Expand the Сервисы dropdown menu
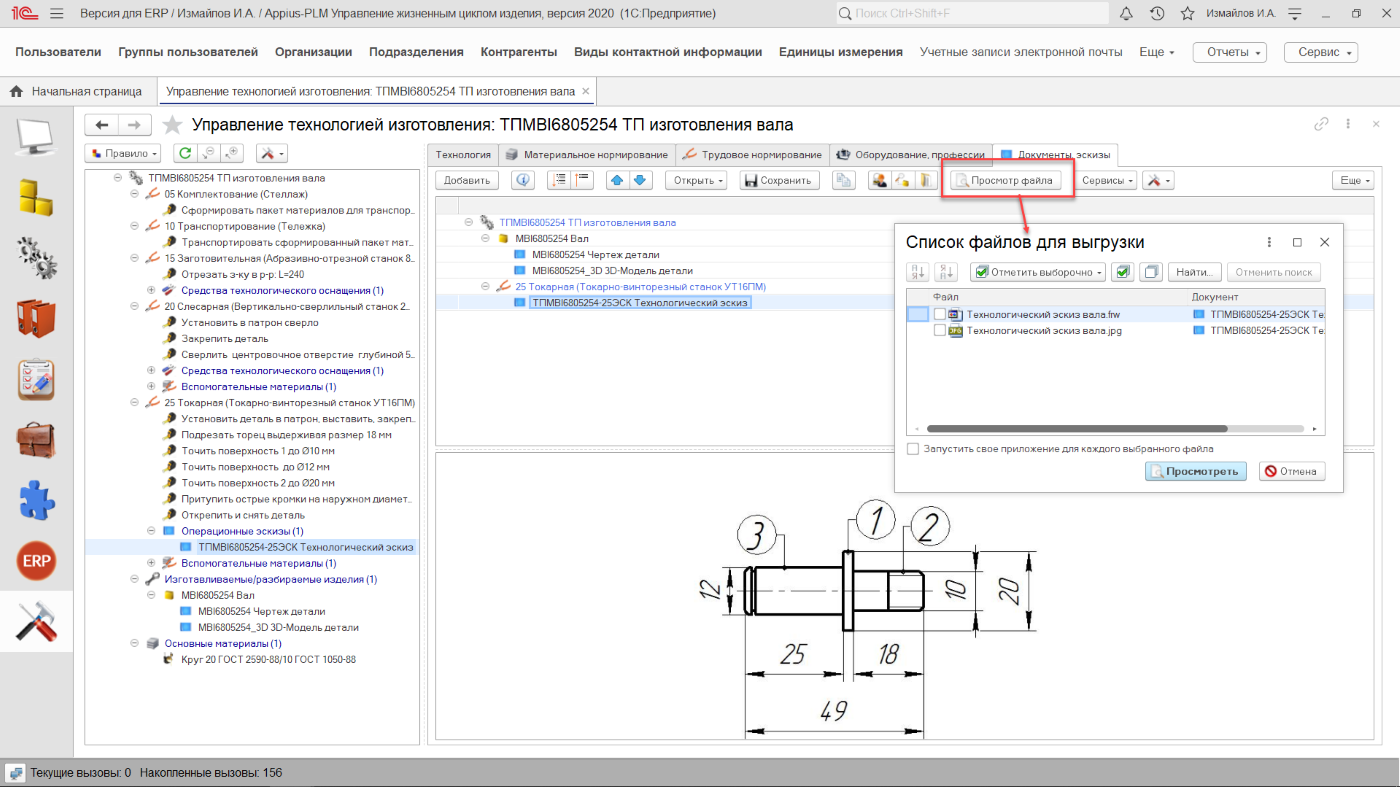The height and width of the screenshot is (787, 1400). [1108, 180]
